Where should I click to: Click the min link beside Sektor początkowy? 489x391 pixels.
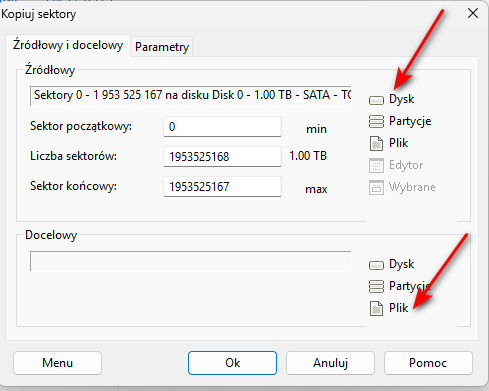[x=316, y=129]
